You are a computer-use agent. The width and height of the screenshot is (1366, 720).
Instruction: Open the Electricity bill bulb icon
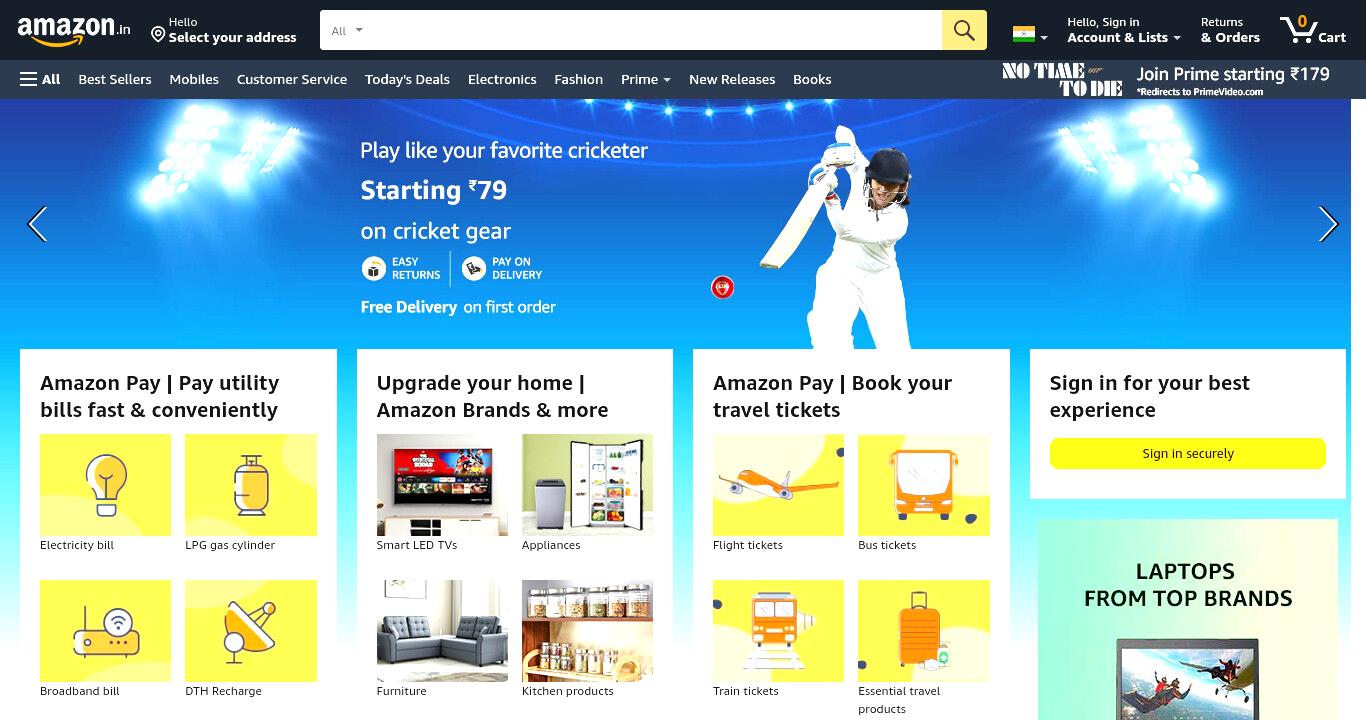pos(105,485)
